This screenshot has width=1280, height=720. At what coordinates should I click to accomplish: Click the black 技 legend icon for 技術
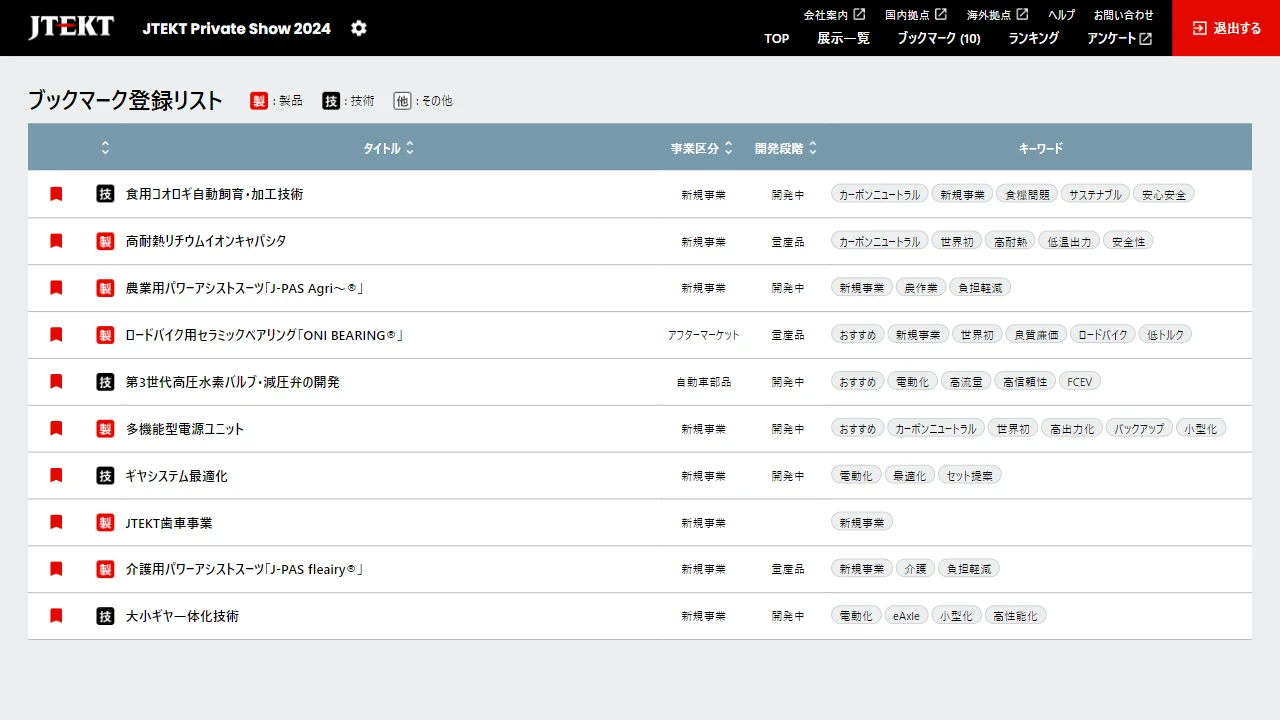pyautogui.click(x=331, y=101)
